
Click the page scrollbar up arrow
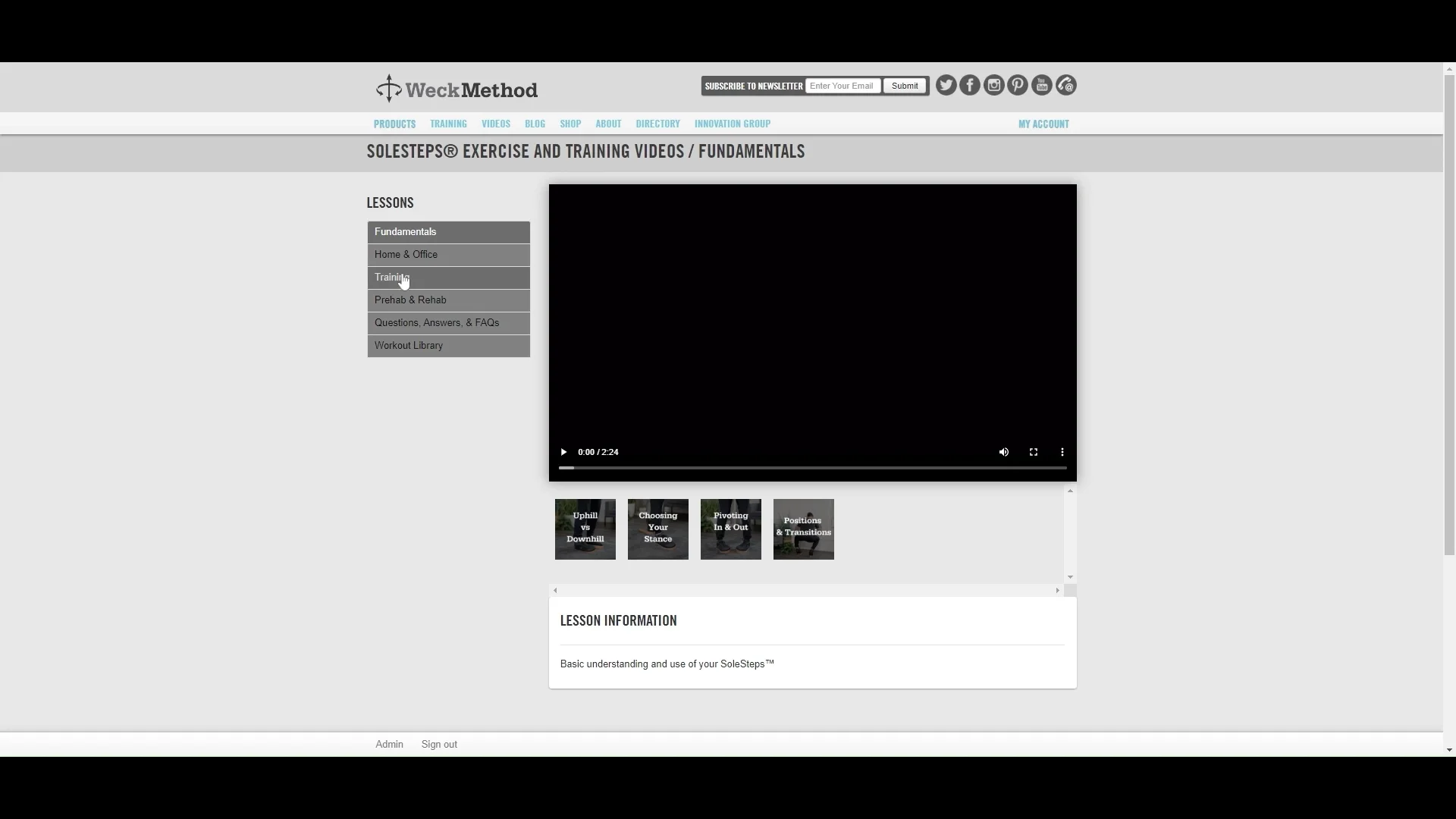[x=1449, y=69]
